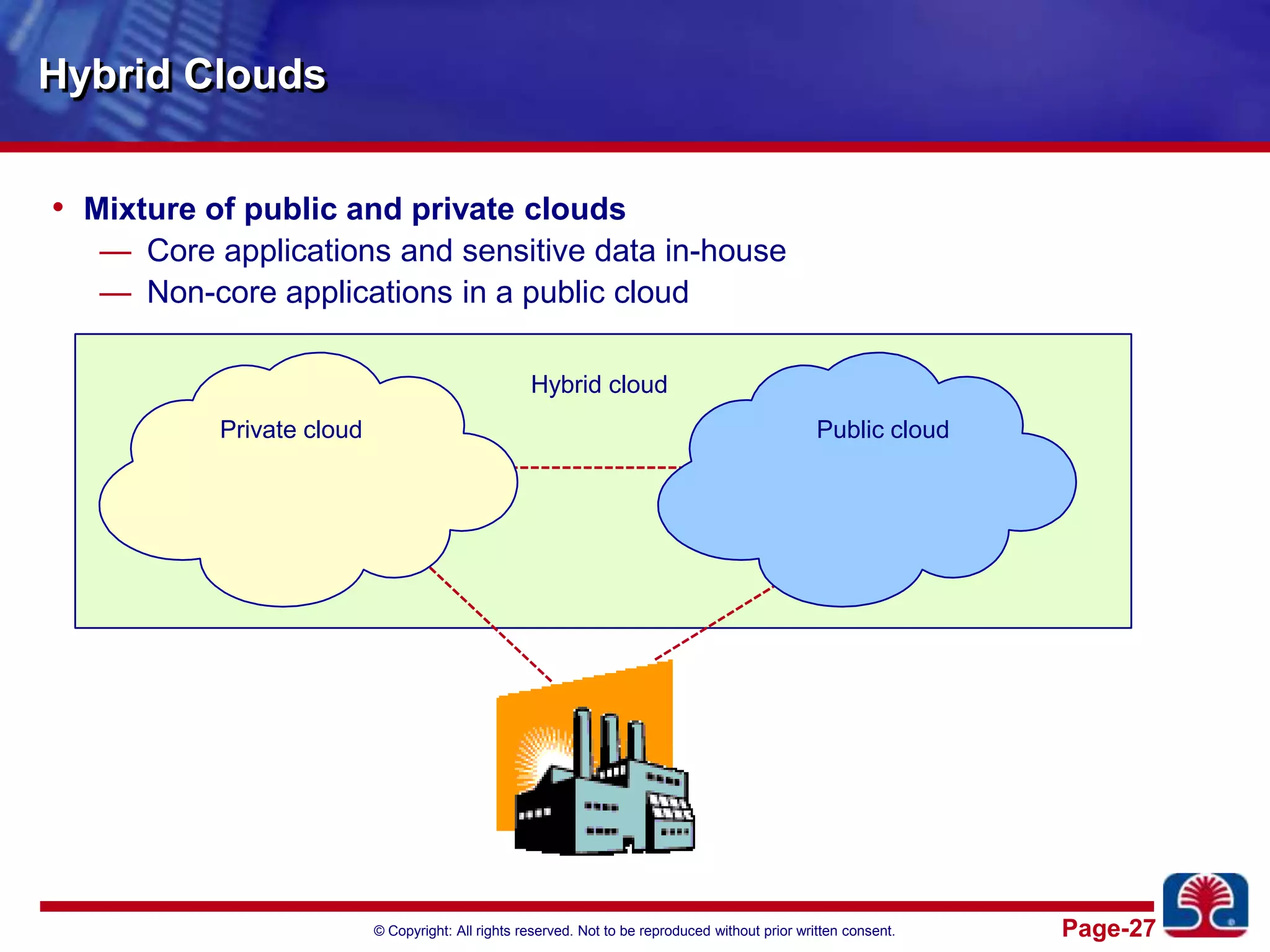Click the Private cloud label text

[291, 430]
